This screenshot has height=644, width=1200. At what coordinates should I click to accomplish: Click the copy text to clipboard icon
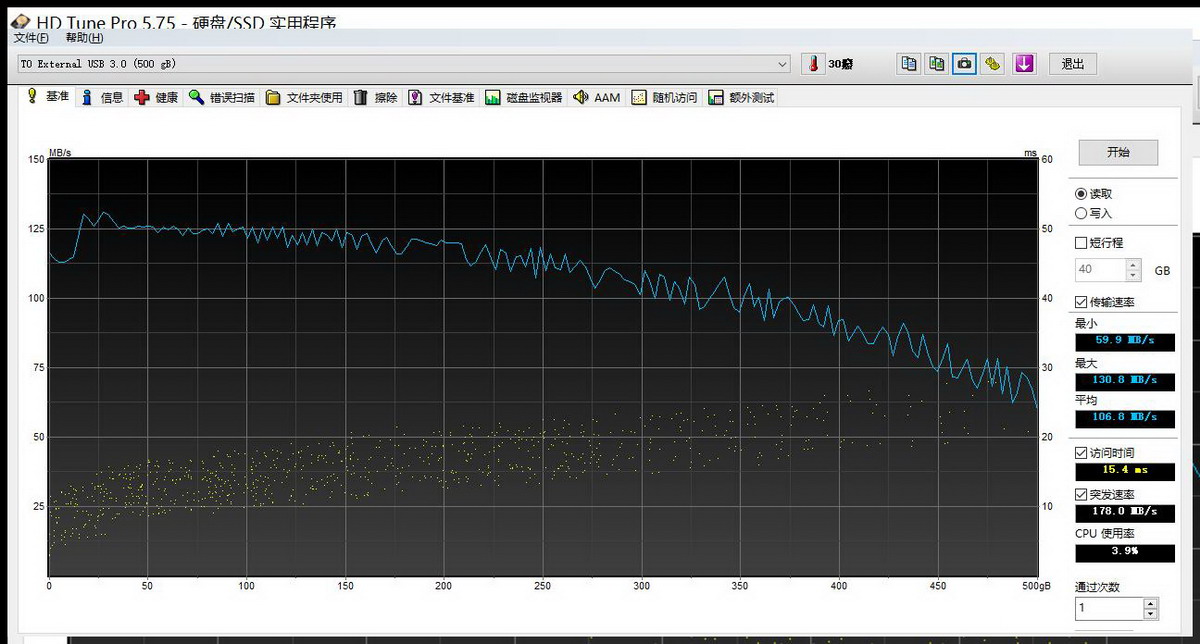coord(908,64)
